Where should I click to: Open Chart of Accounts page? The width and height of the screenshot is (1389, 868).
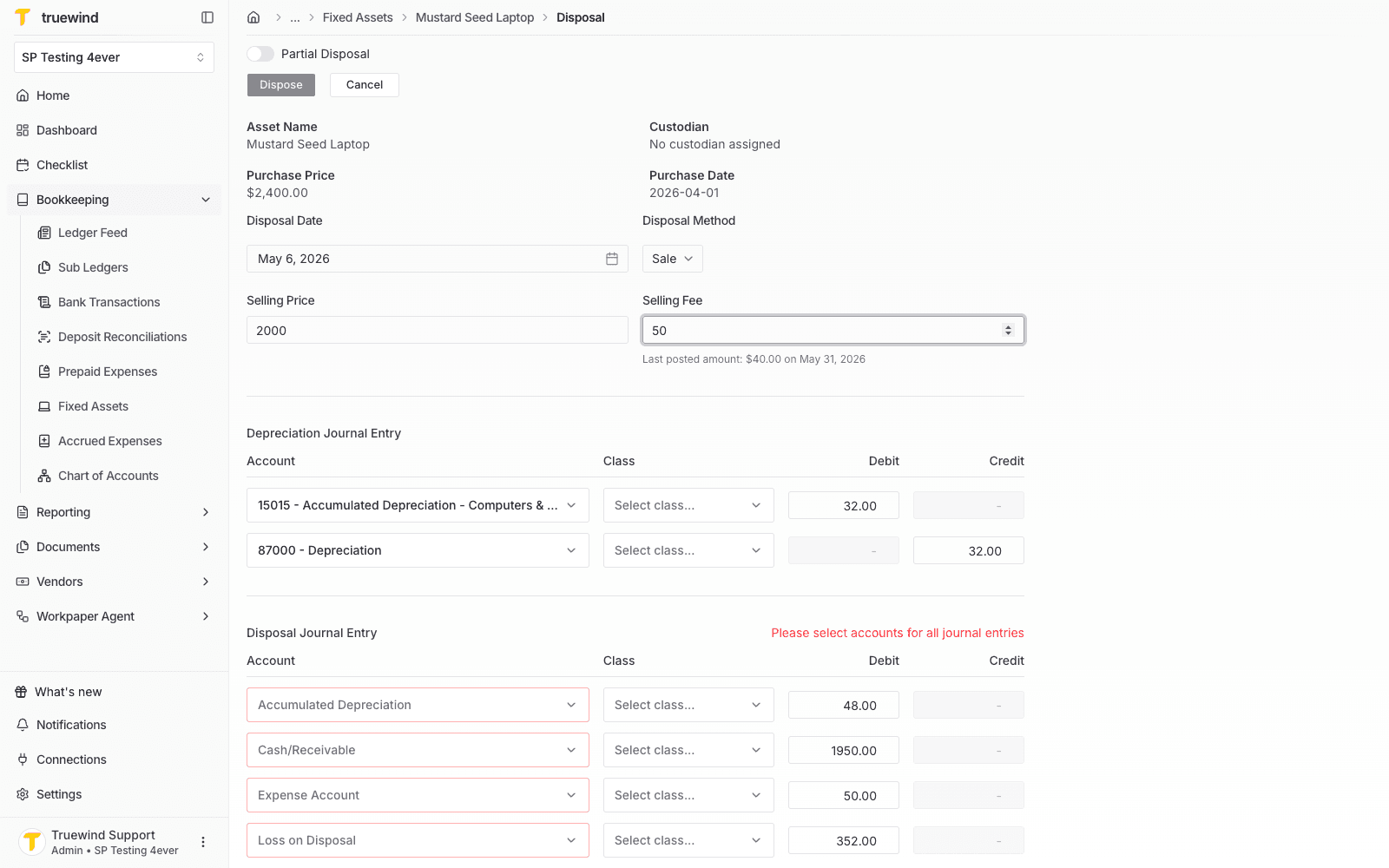(108, 476)
